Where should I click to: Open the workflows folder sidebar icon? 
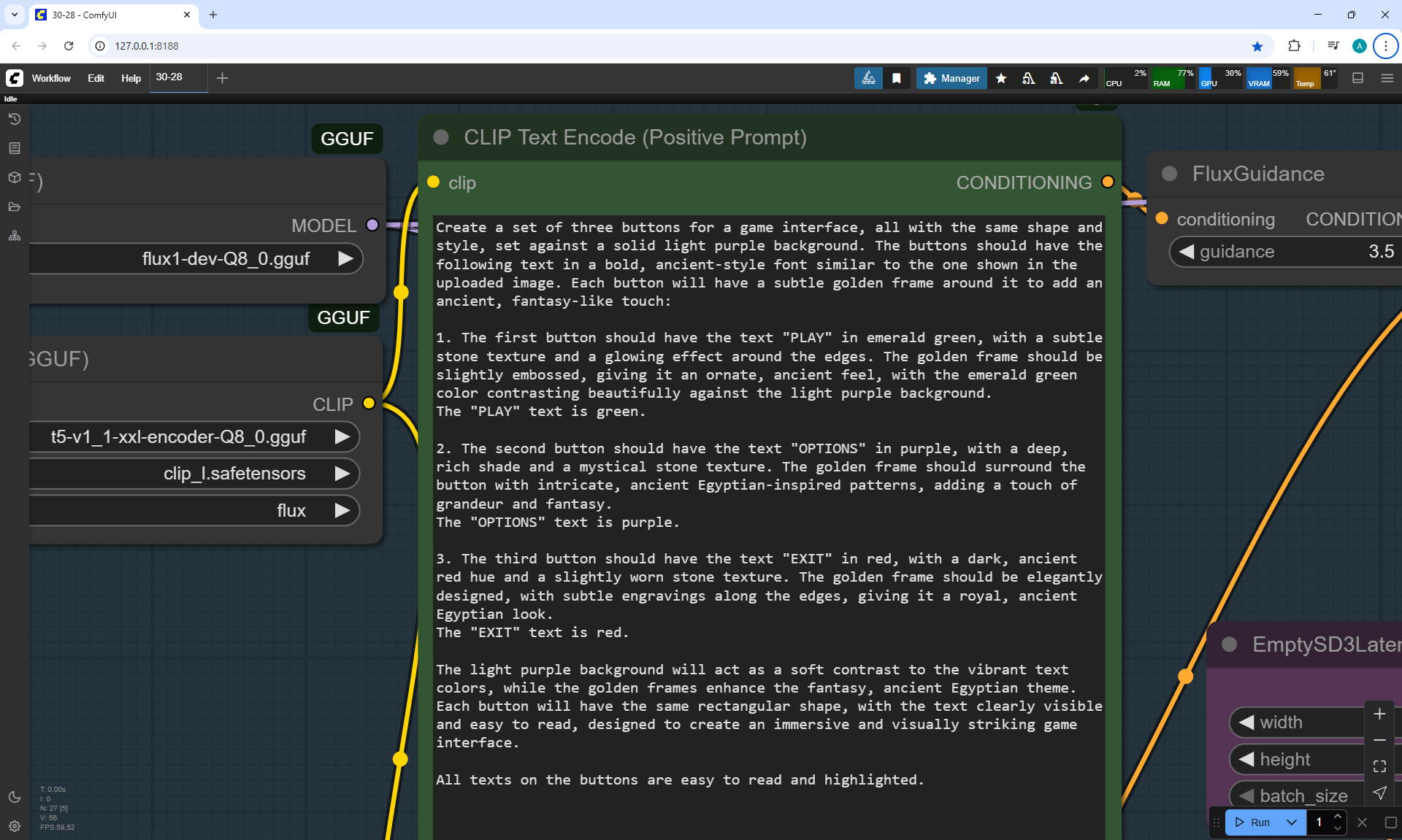coord(14,207)
